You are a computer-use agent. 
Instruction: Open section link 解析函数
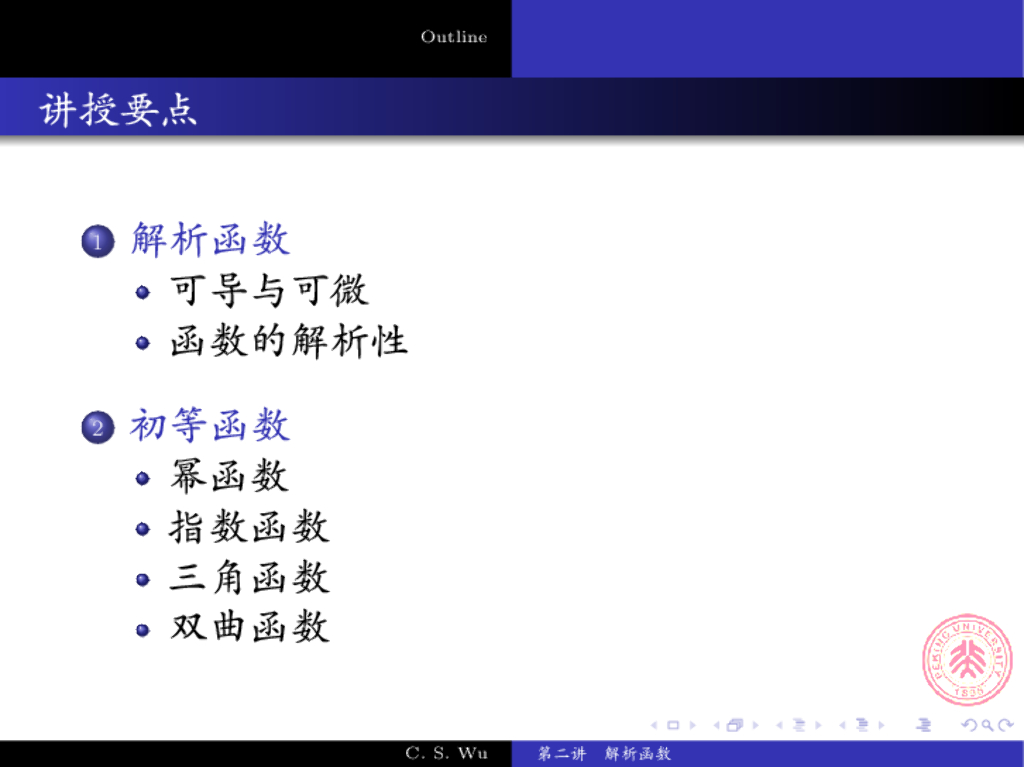pos(210,240)
